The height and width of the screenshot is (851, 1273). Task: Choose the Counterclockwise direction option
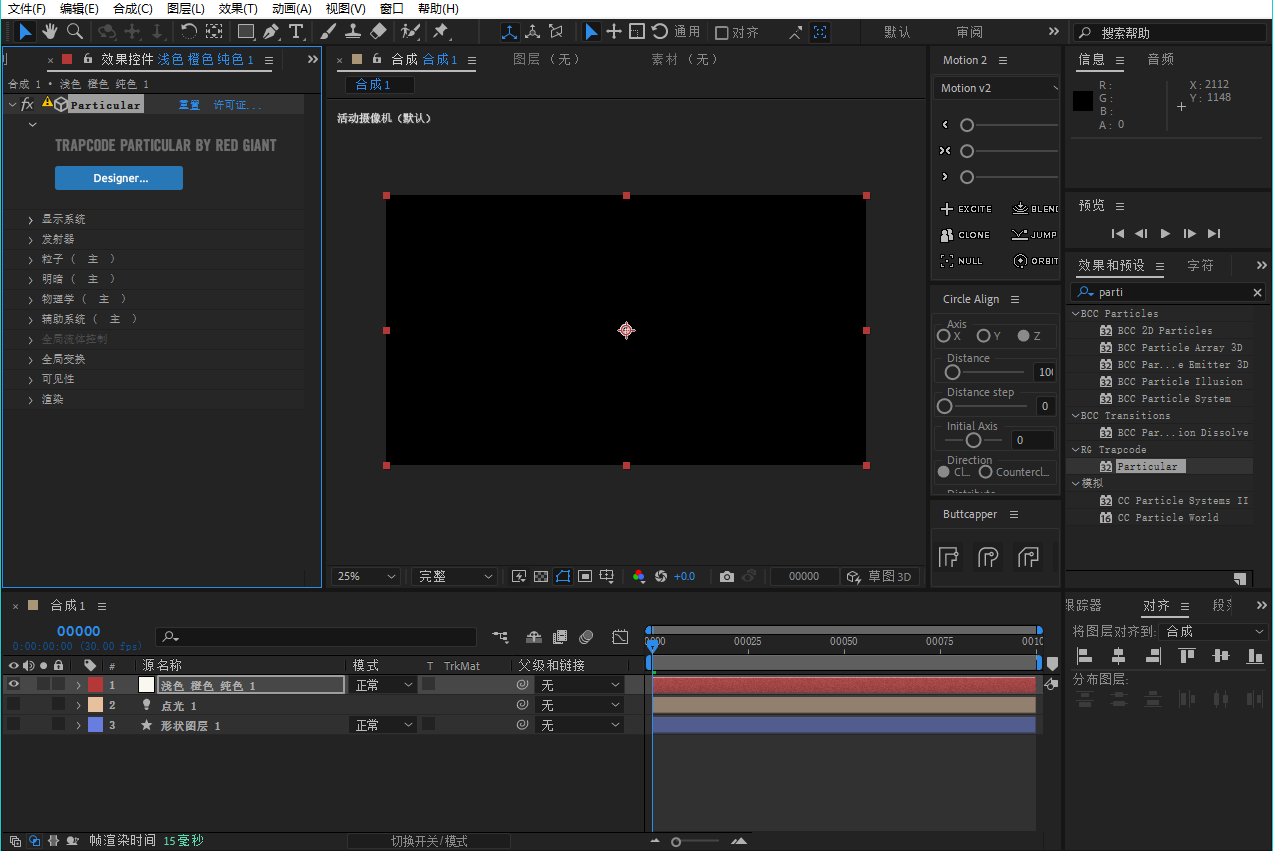coord(985,472)
